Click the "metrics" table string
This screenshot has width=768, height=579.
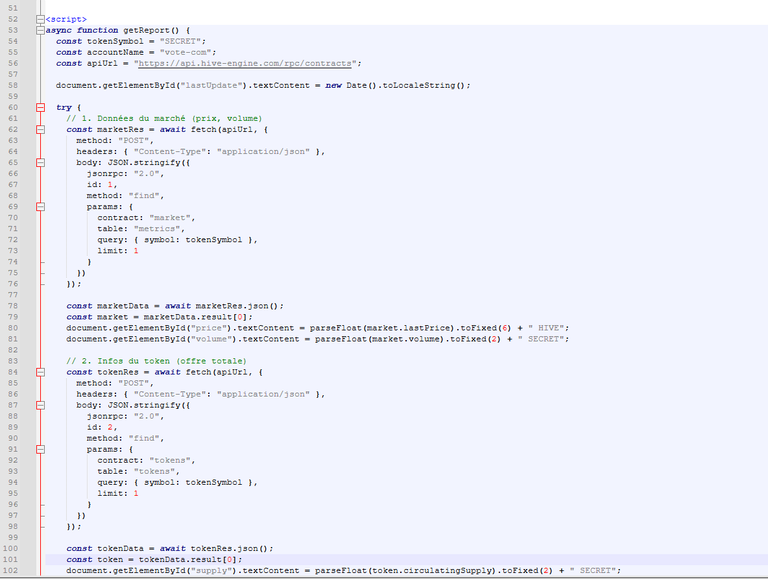click(157, 229)
